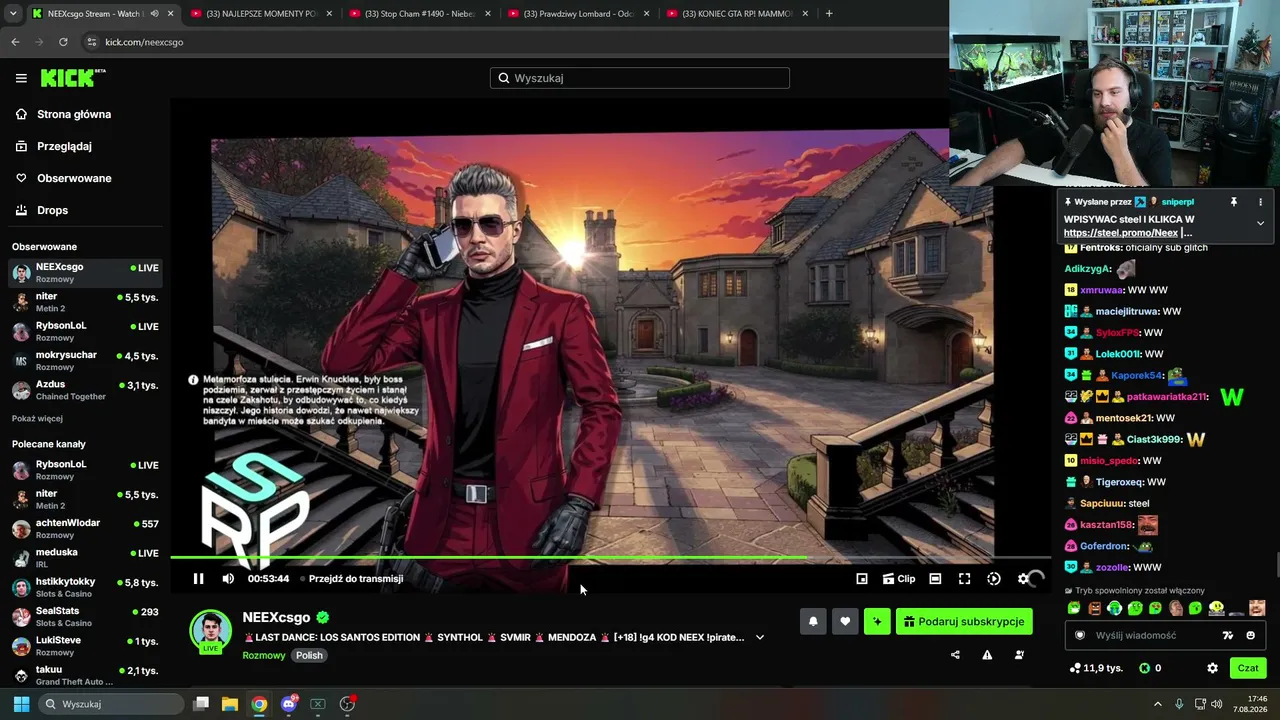Pause the stream video
Screen dimensions: 1280x720
click(198, 578)
